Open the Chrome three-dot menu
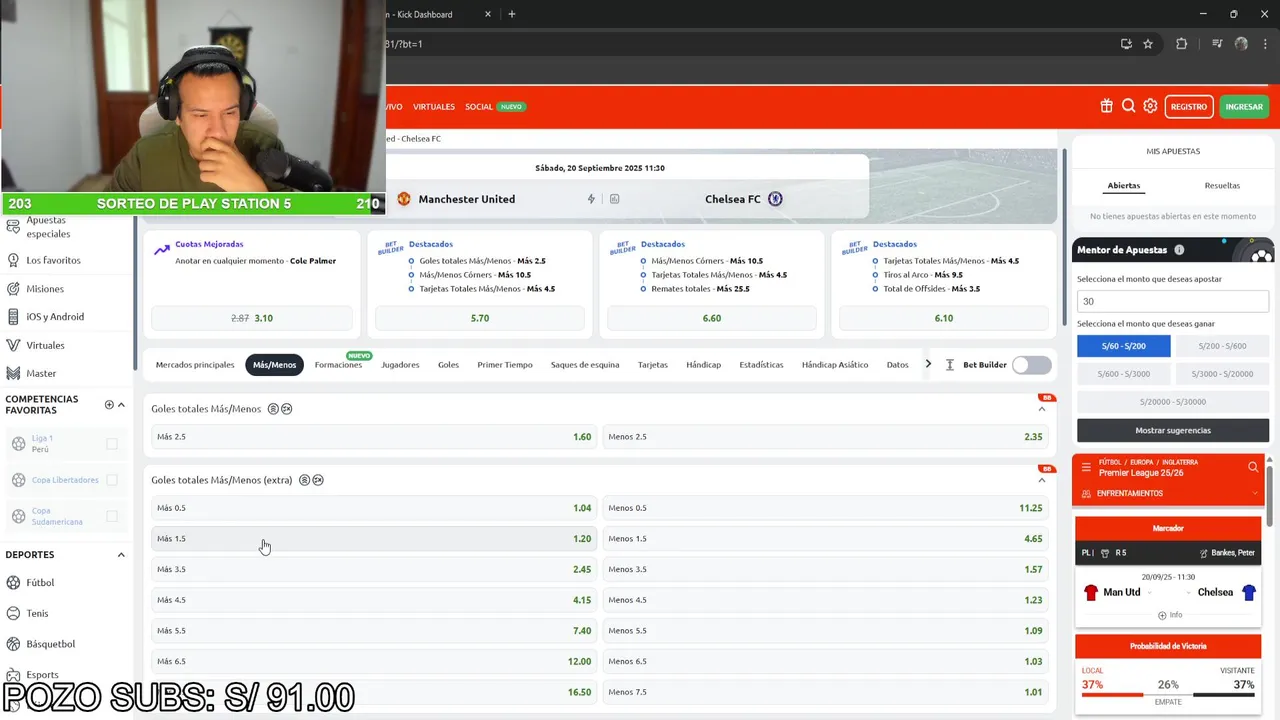The image size is (1280, 720). coord(1265,44)
